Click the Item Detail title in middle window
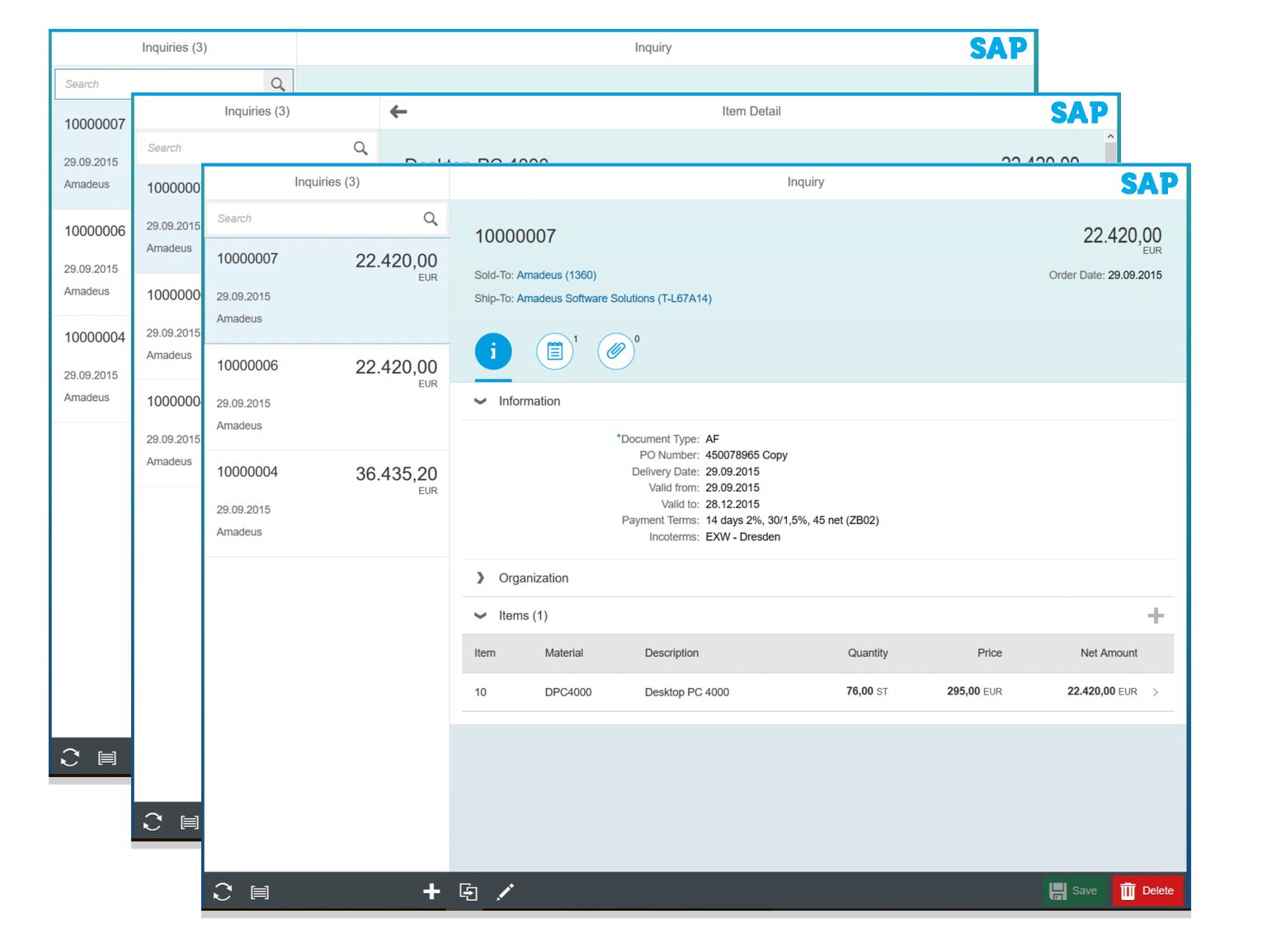1267x952 pixels. pos(751,111)
